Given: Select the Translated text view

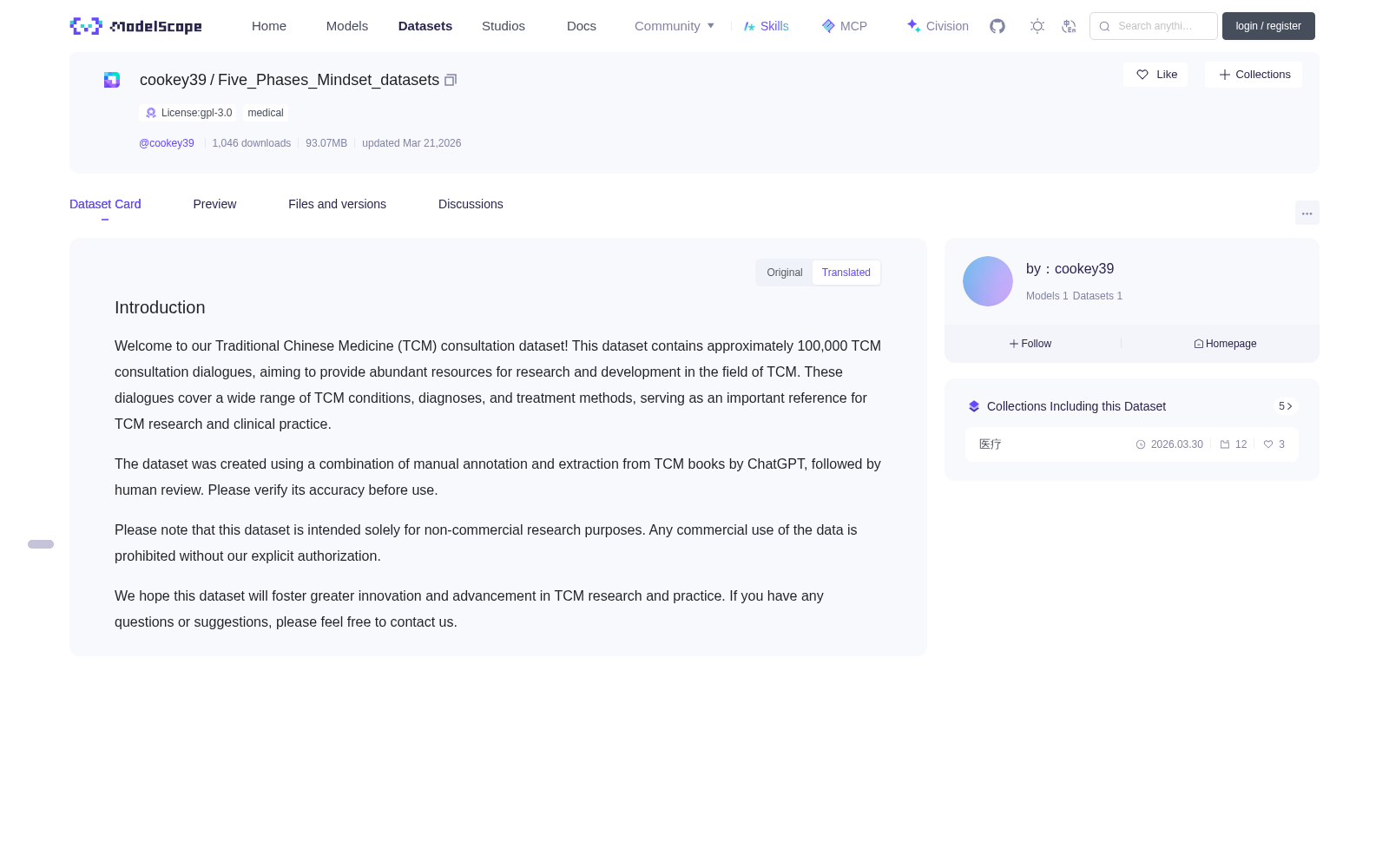Looking at the screenshot, I should click(846, 273).
